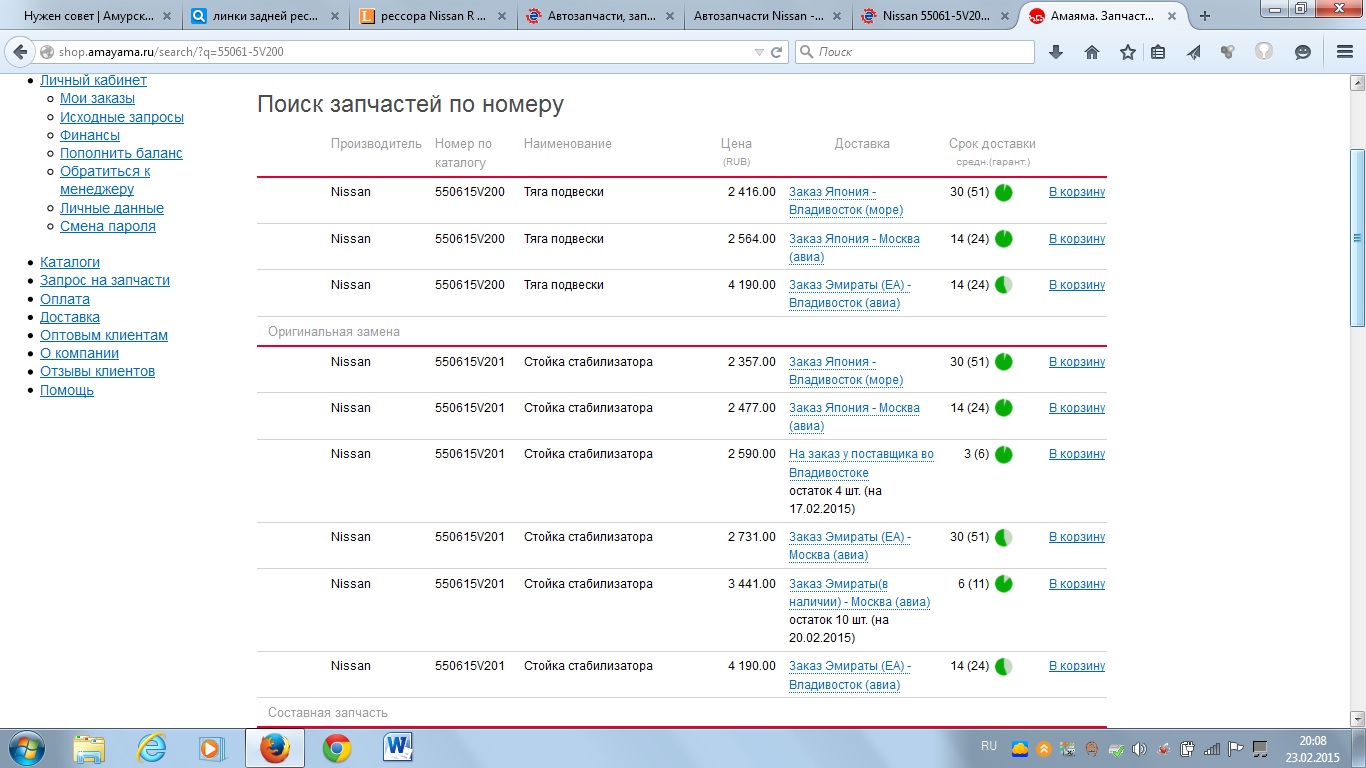
Task: Launch Internet Explorer from the taskbar
Action: pyautogui.click(x=151, y=747)
